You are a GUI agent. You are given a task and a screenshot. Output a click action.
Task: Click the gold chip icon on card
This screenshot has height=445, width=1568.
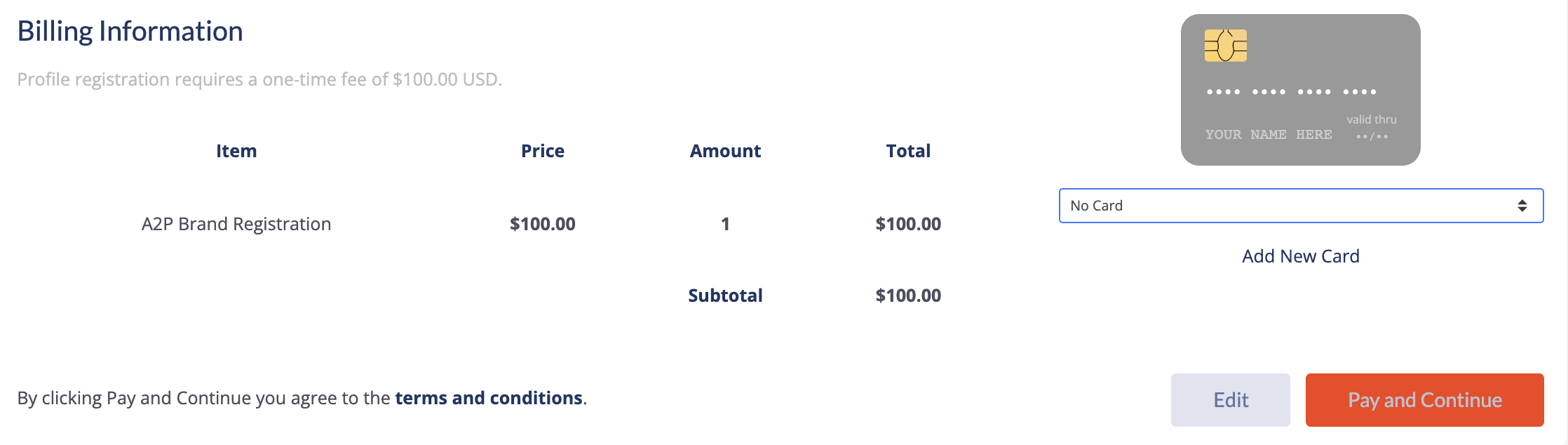pyautogui.click(x=1225, y=46)
